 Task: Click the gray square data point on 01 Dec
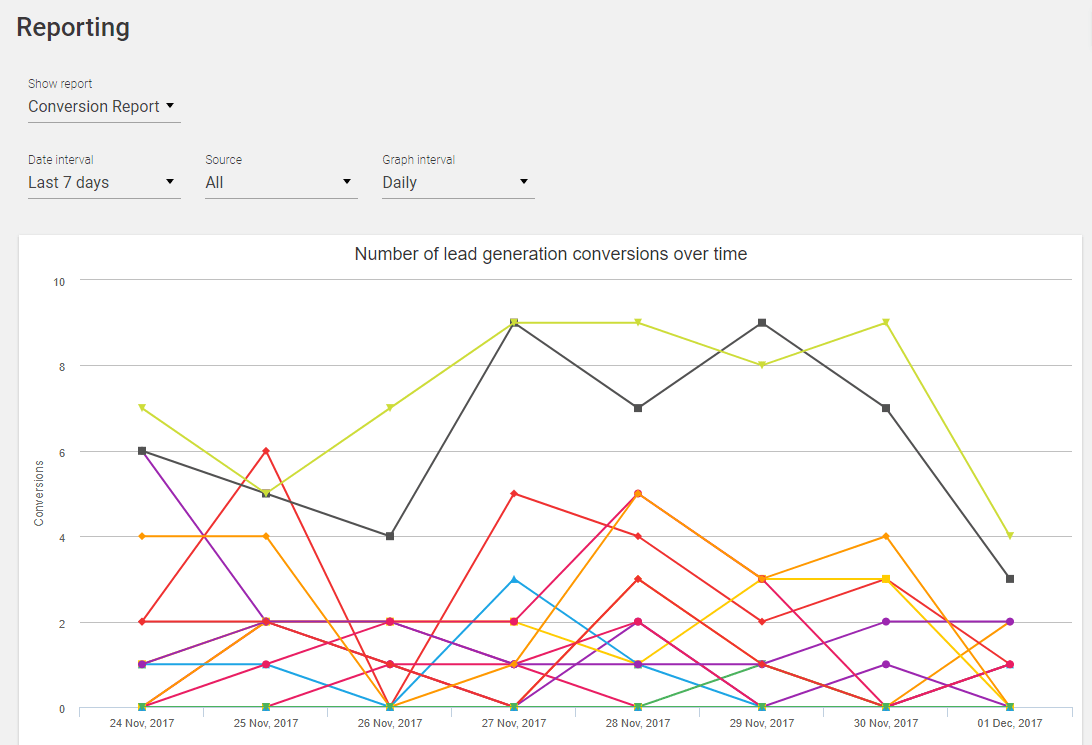point(1010,579)
